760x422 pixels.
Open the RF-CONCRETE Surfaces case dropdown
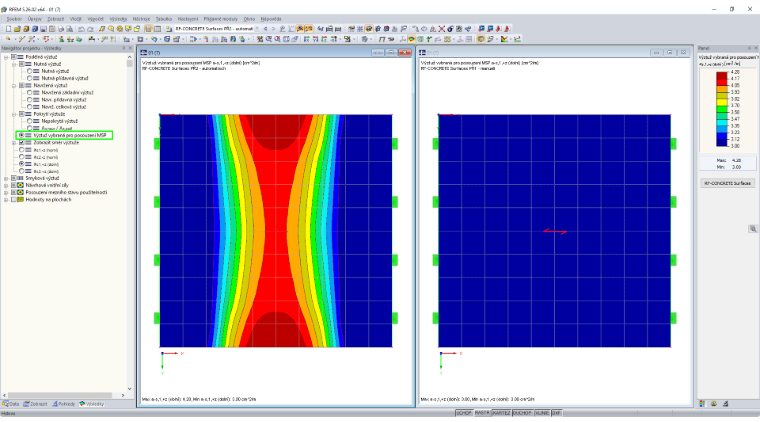[257, 29]
